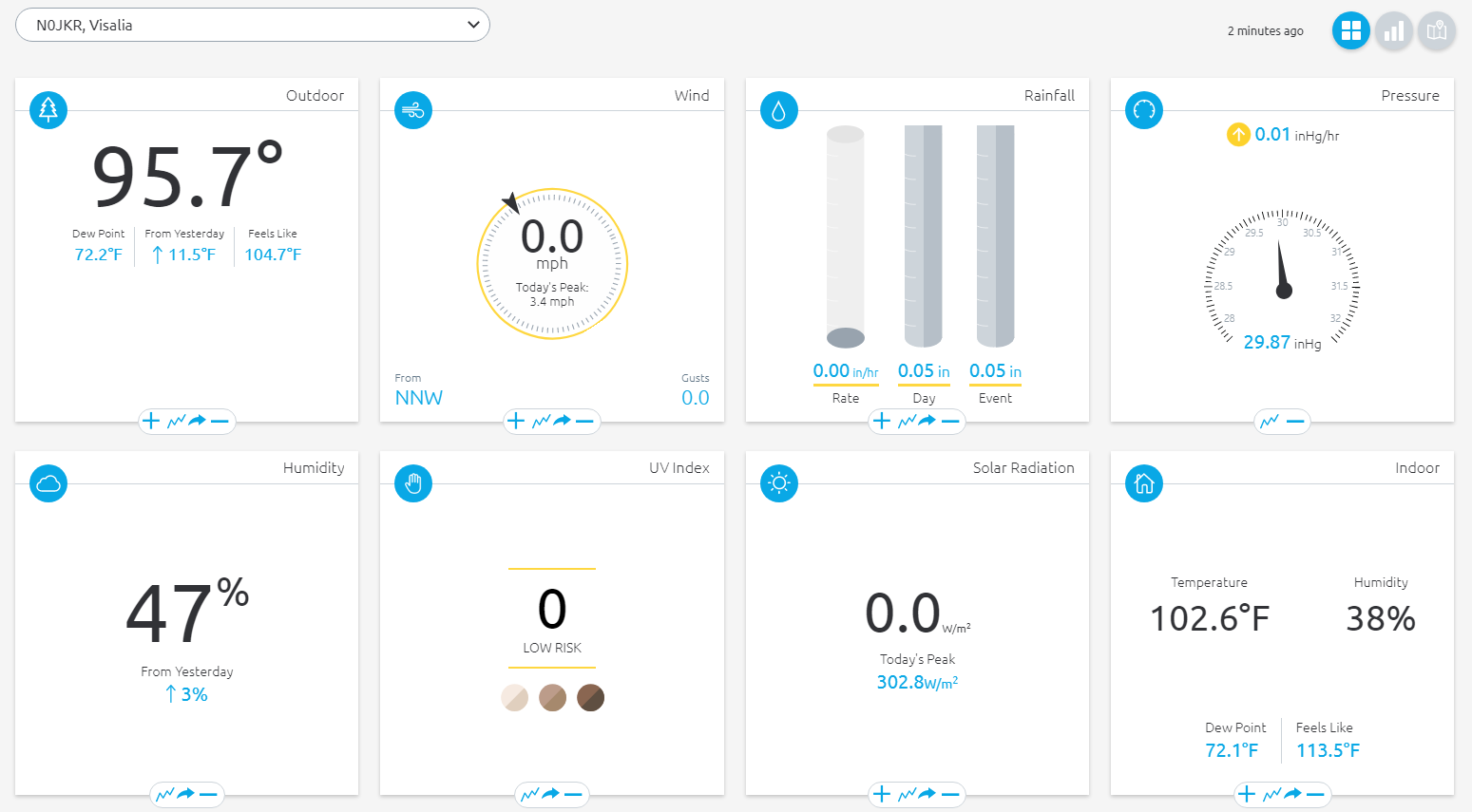Click the Wind tile icon

pos(413,110)
